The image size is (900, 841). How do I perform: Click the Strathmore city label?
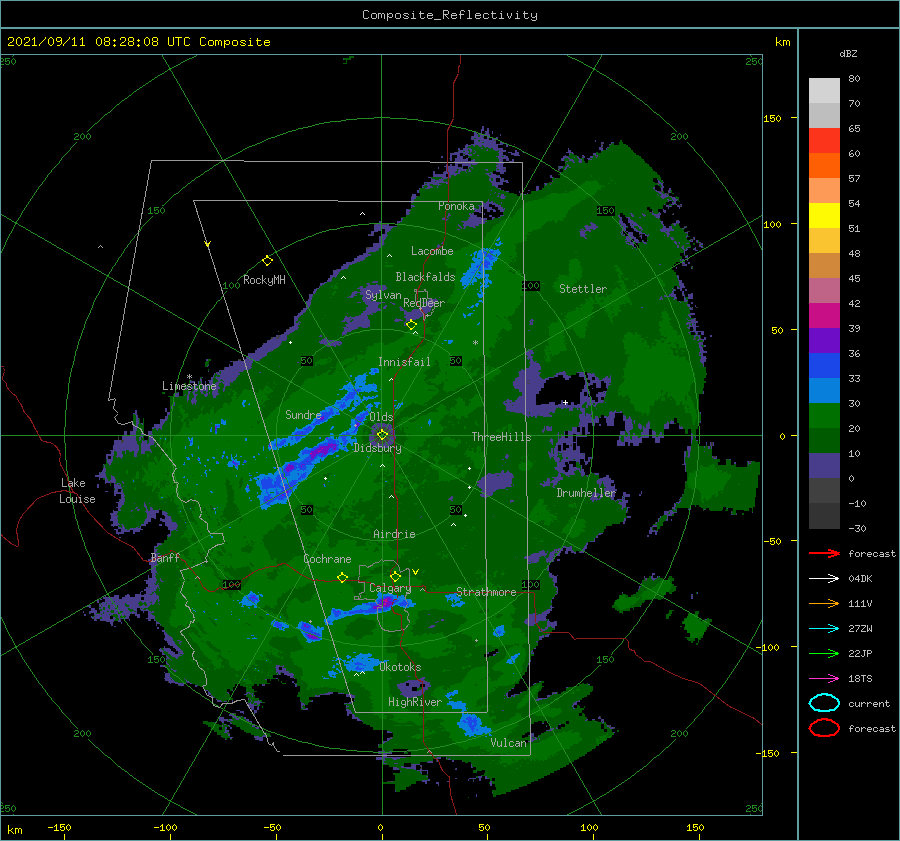coord(486,592)
